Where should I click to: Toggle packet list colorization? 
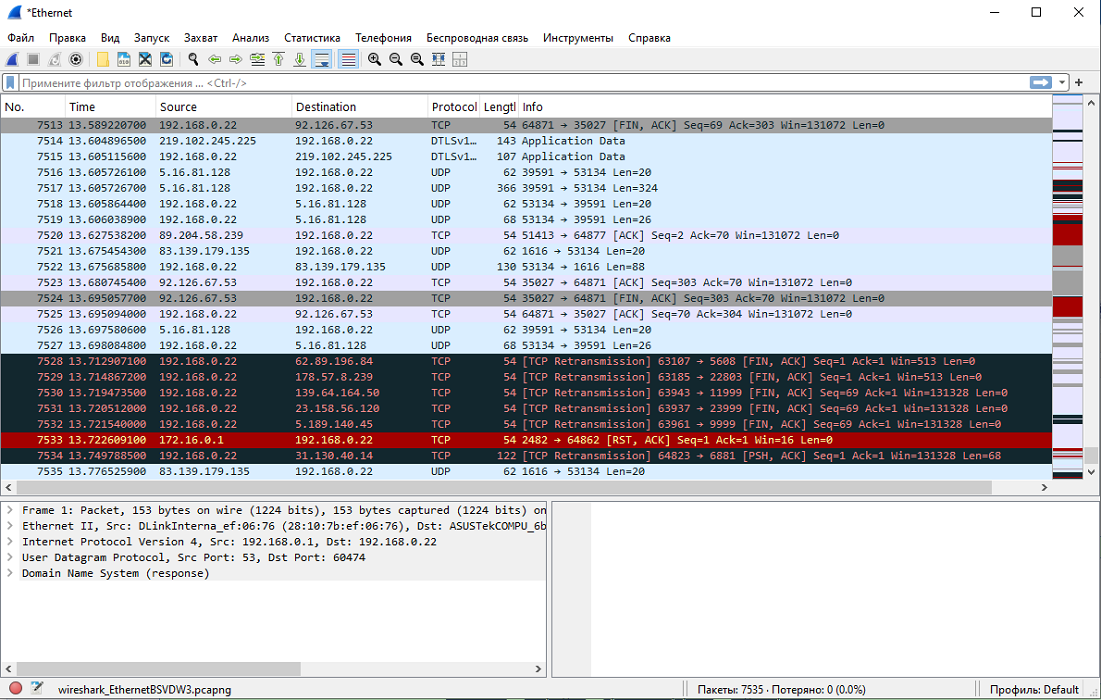[x=348, y=60]
